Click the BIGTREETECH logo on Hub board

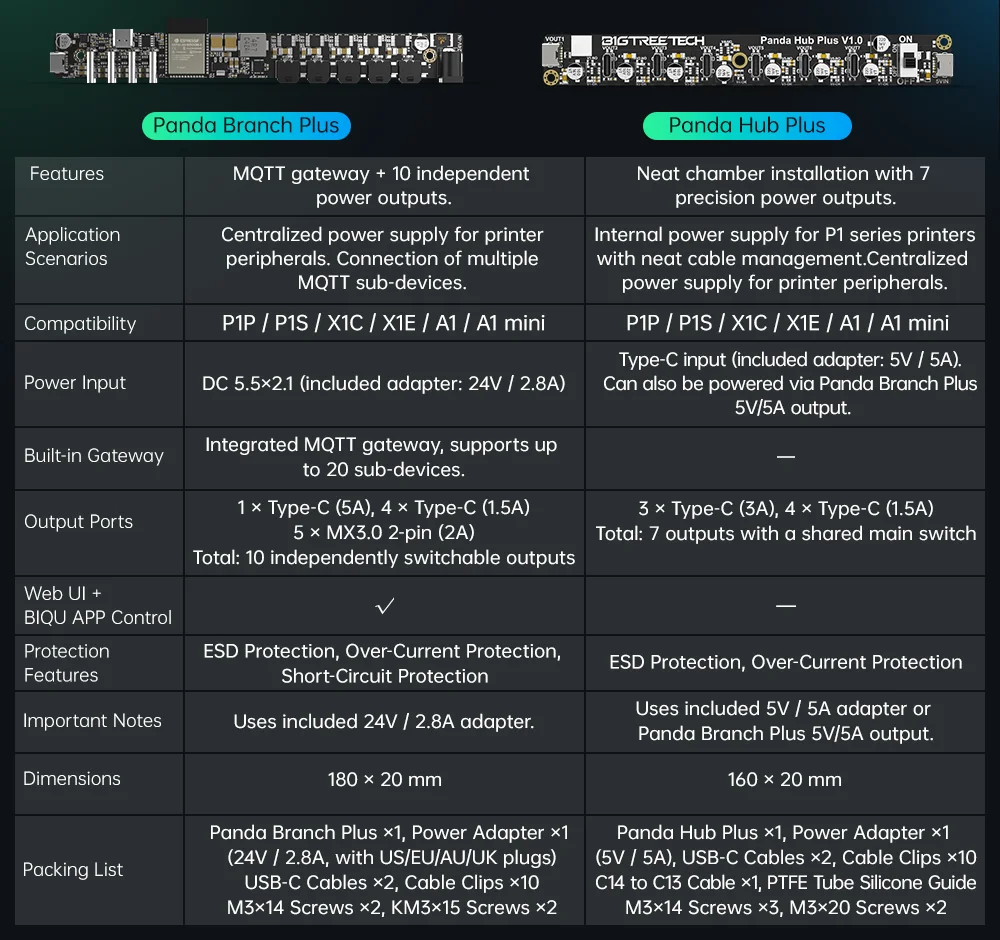[x=652, y=42]
